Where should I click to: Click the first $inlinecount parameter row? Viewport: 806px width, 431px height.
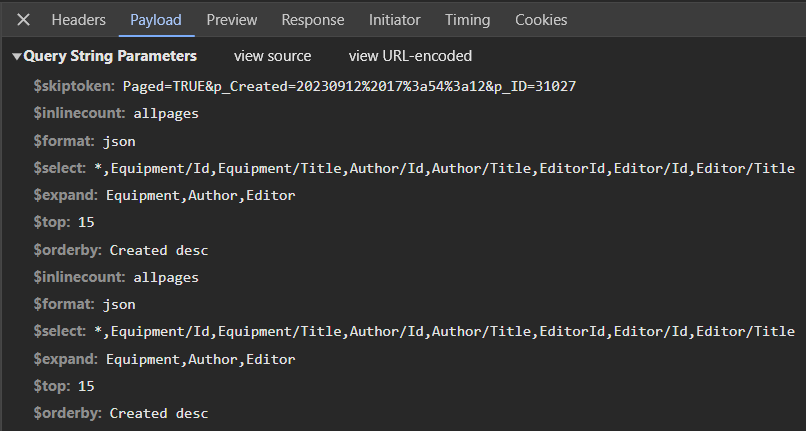tap(116, 114)
